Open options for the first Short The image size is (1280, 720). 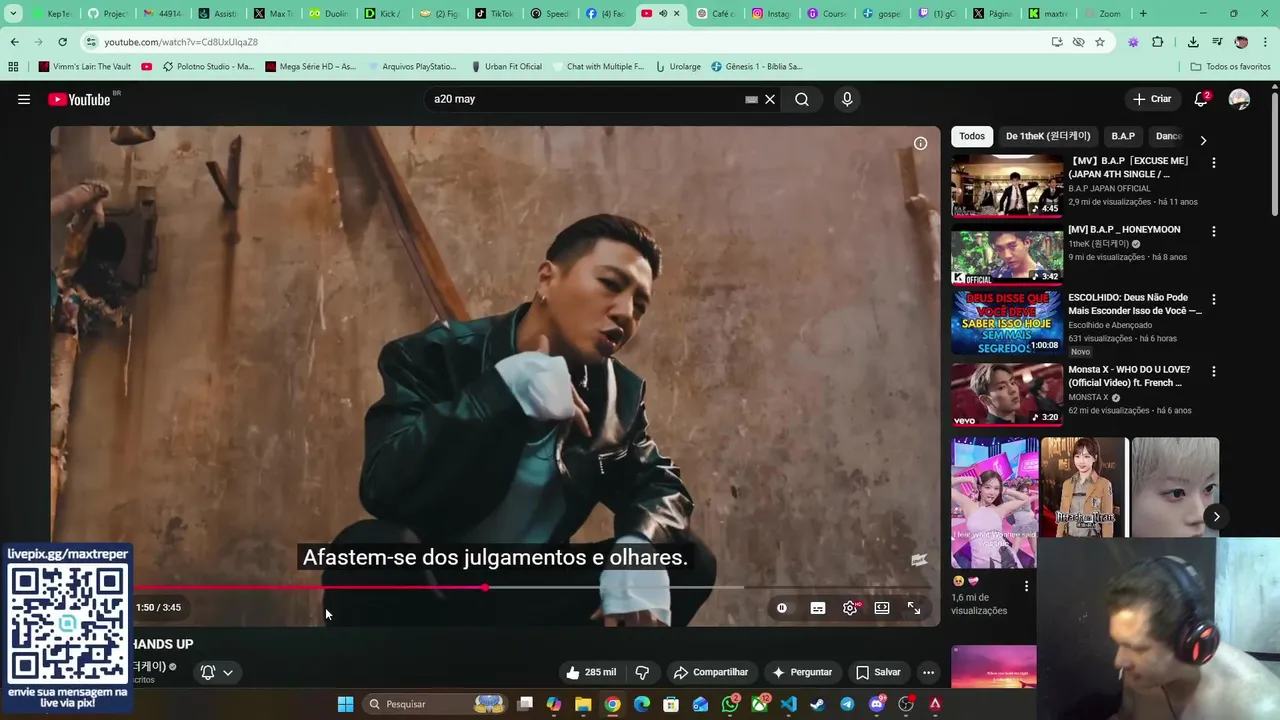point(1026,586)
